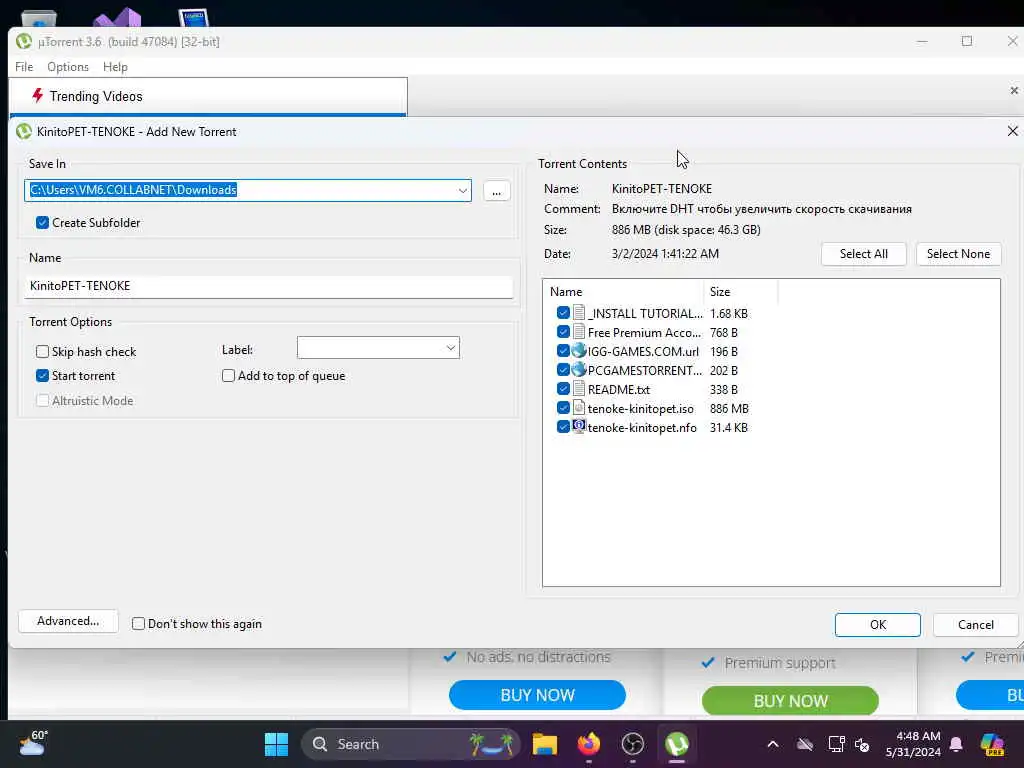Click the green BUY NOW button
The width and height of the screenshot is (1024, 768).
(790, 701)
